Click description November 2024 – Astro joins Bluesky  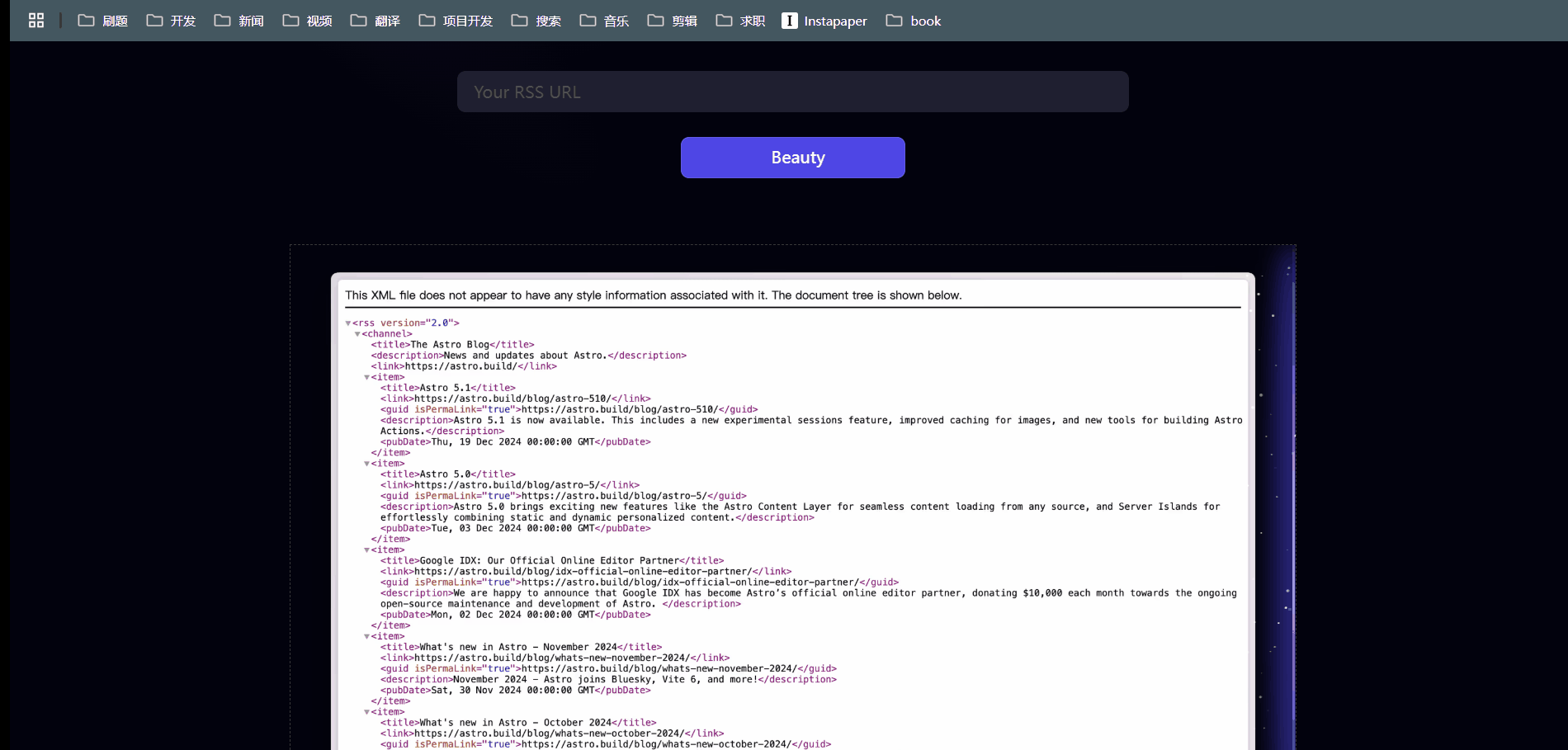pyautogui.click(x=605, y=680)
